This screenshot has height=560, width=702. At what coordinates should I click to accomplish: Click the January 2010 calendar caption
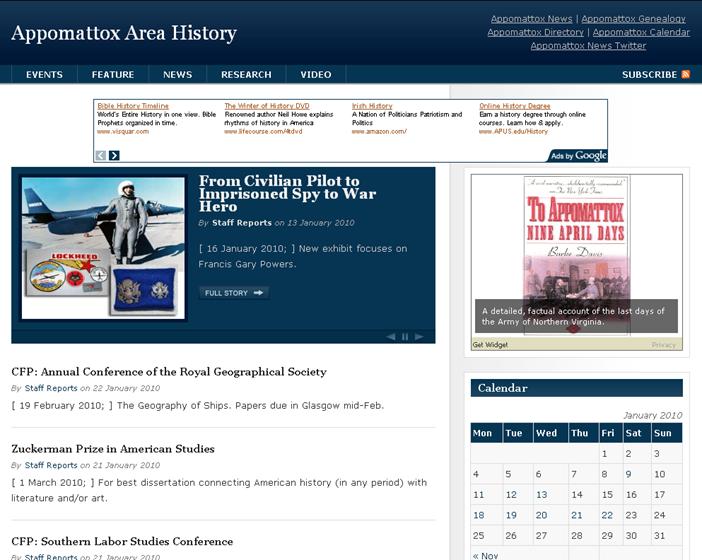(x=653, y=415)
